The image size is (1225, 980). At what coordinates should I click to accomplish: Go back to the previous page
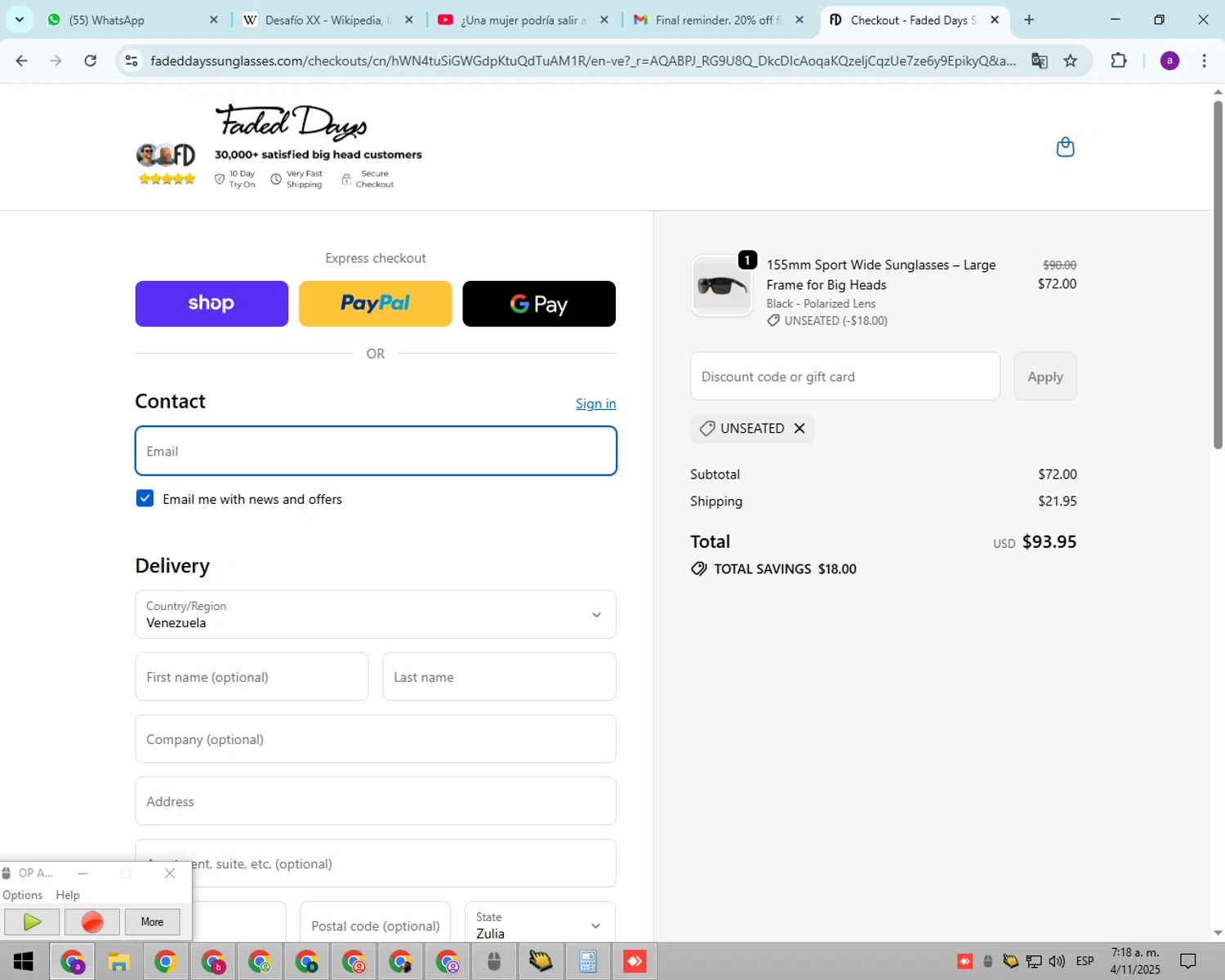point(22,60)
